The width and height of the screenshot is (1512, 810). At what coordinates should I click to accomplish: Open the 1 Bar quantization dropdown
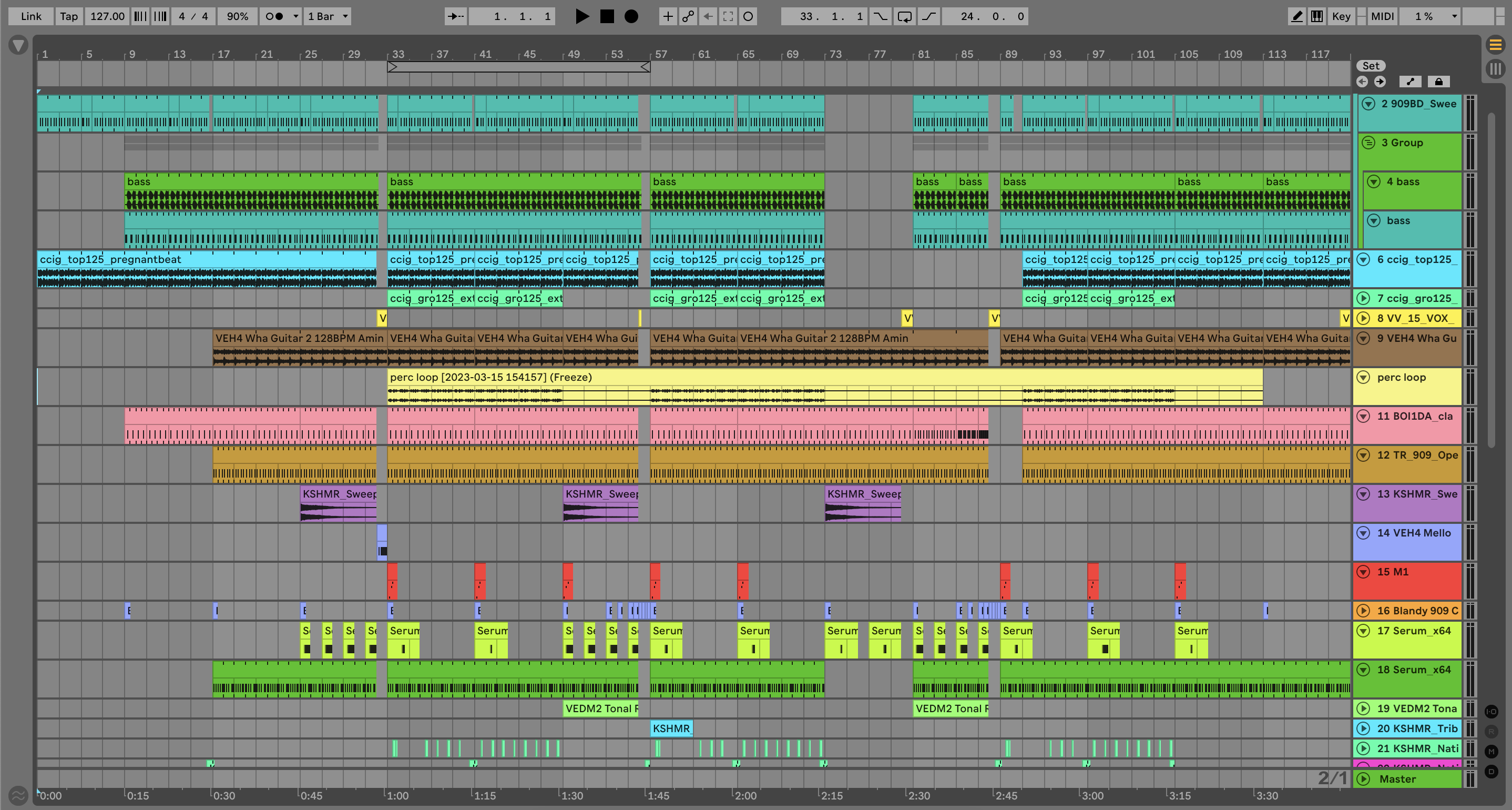pos(328,16)
